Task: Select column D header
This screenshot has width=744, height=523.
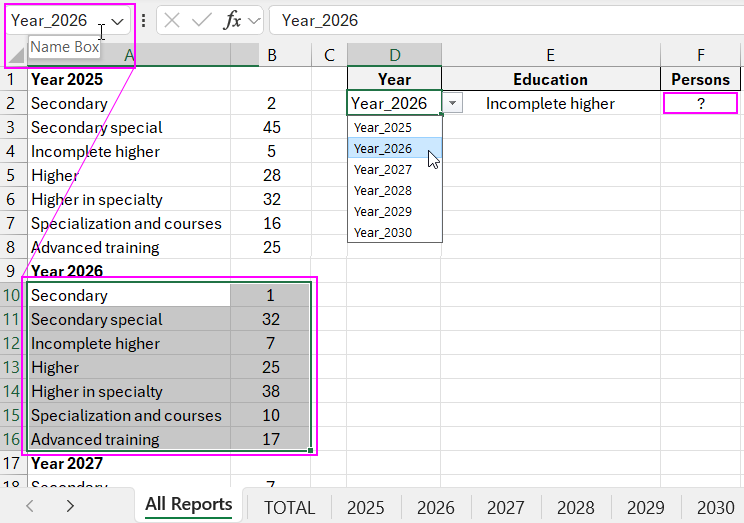Action: tap(394, 55)
